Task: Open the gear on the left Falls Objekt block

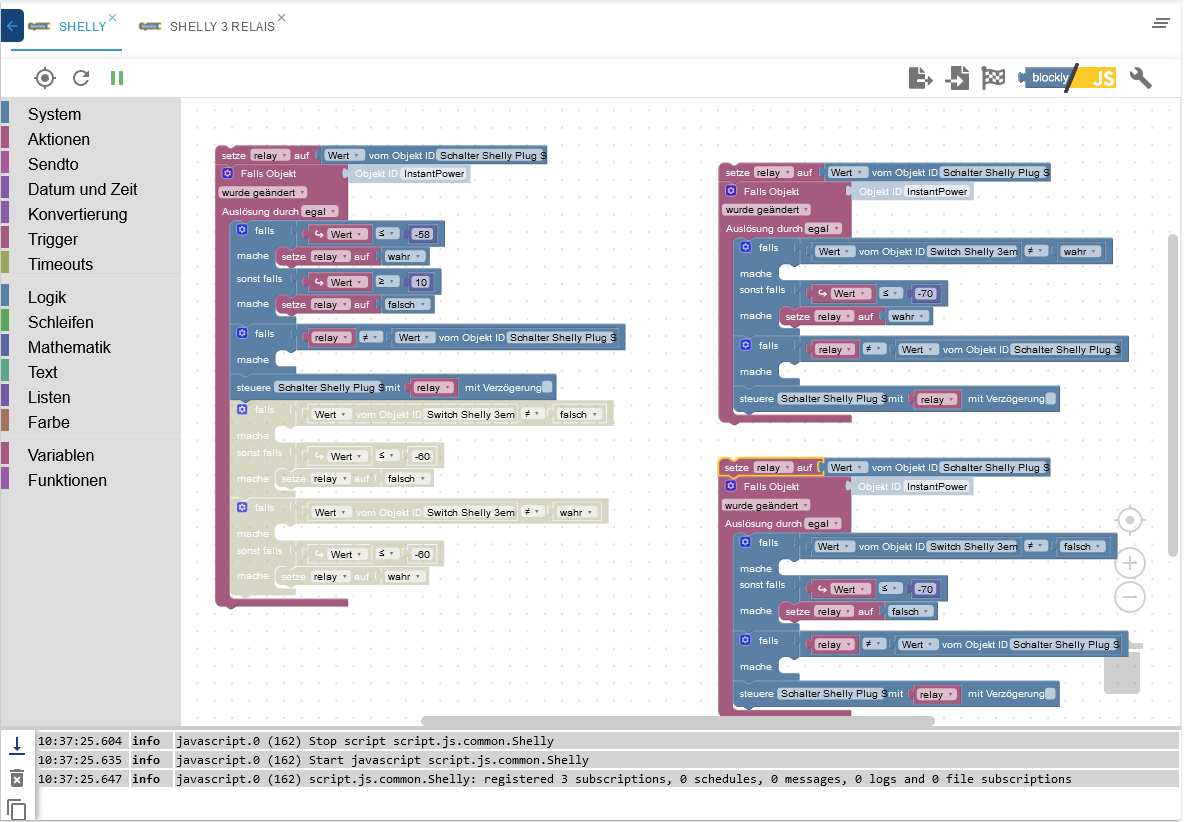Action: tap(227, 174)
